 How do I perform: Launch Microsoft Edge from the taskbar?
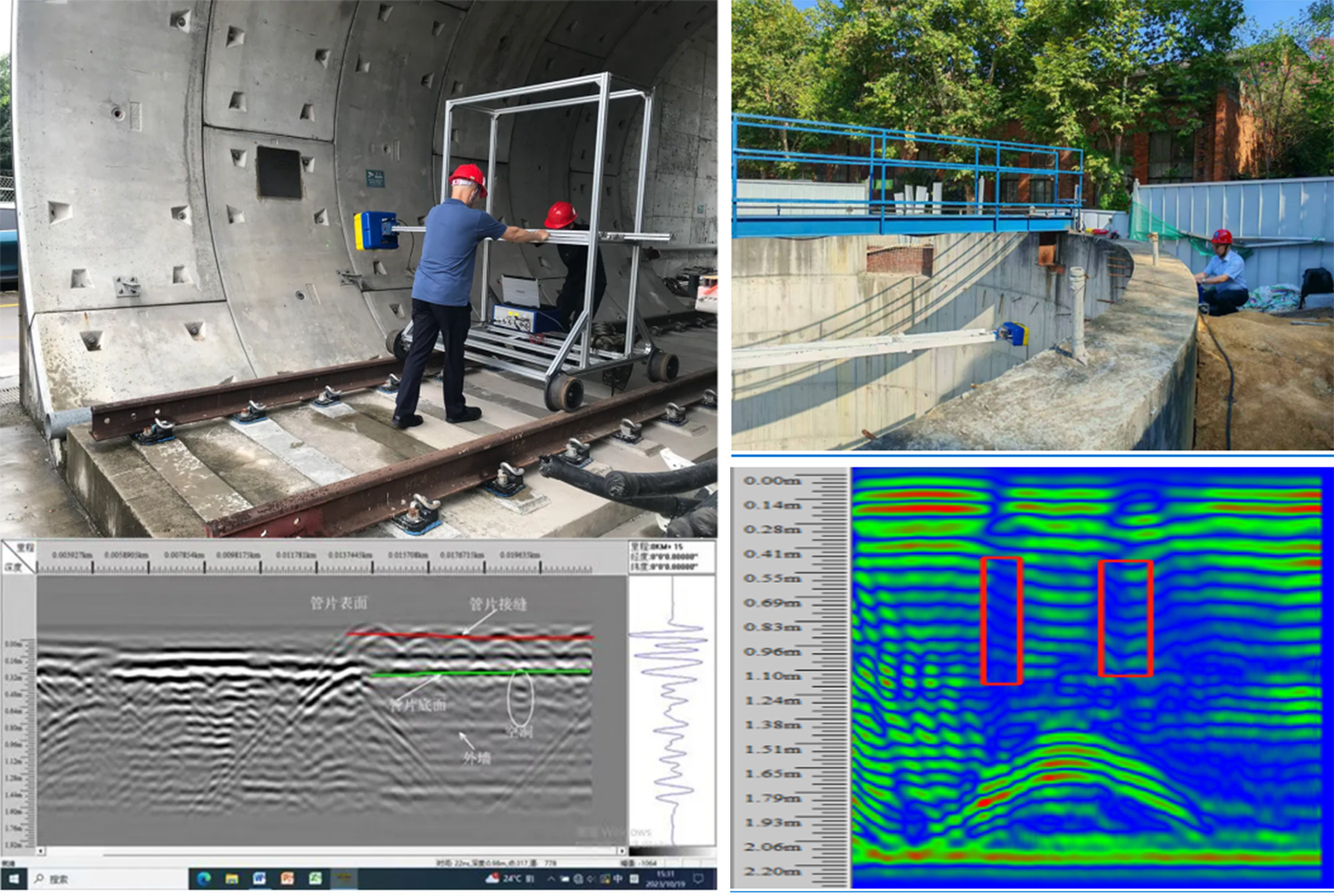[x=204, y=879]
